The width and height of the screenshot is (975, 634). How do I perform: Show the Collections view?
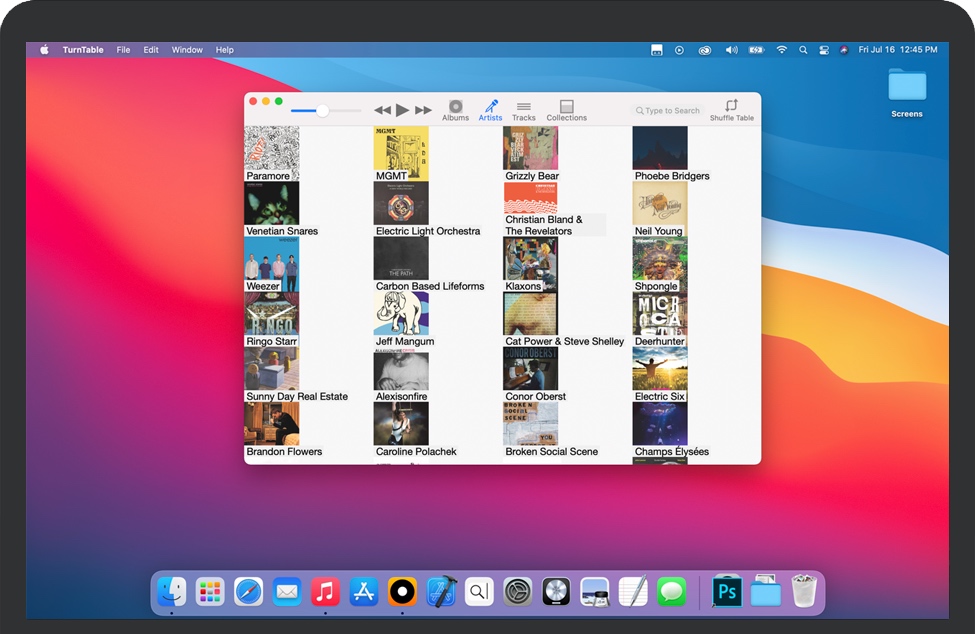566,110
